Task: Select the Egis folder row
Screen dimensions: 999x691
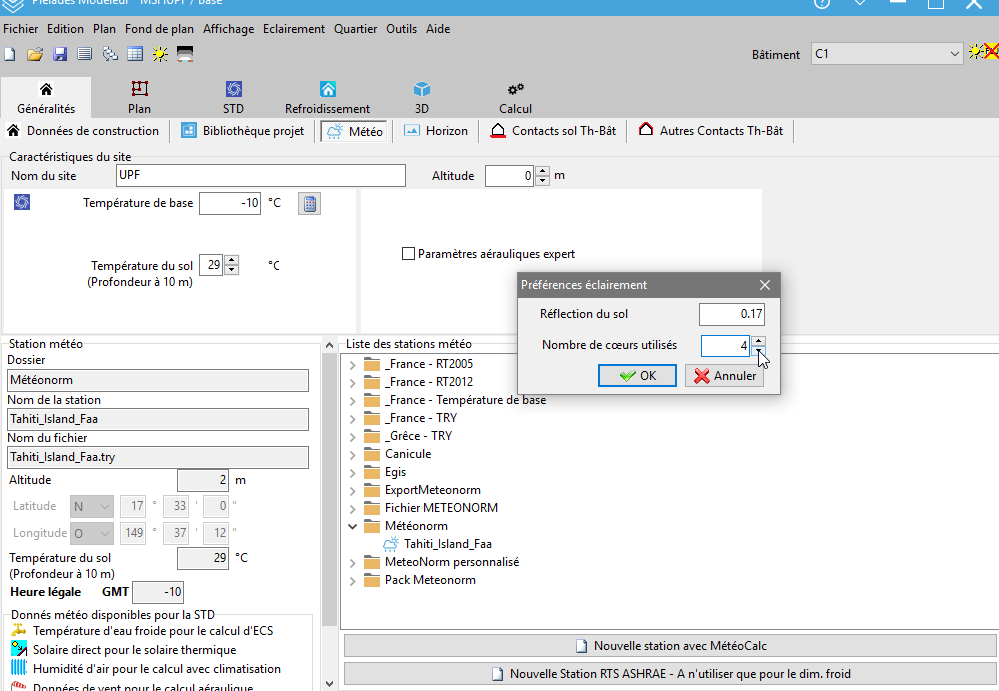Action: (x=395, y=472)
